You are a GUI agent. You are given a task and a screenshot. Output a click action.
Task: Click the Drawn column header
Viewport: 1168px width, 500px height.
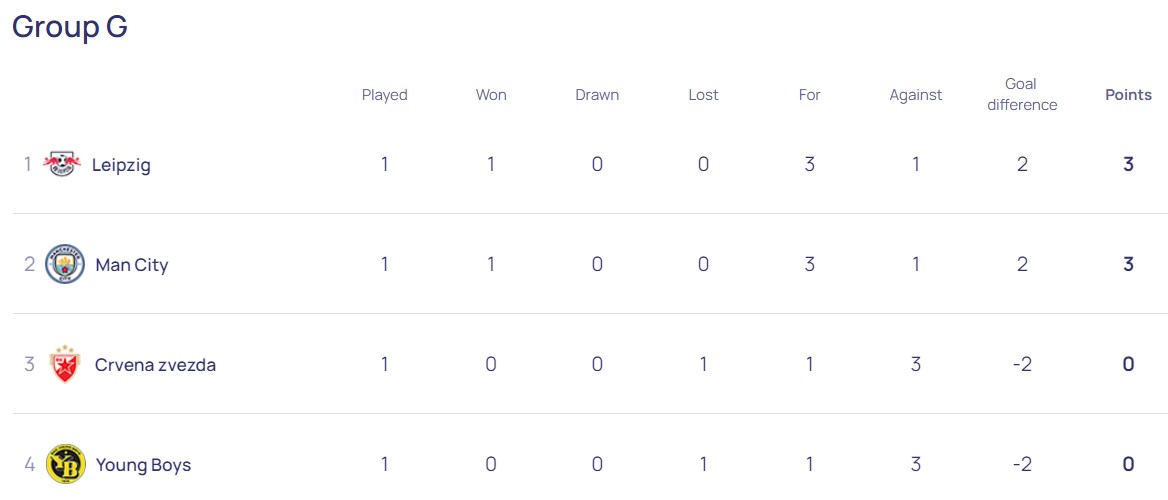pyautogui.click(x=597, y=95)
